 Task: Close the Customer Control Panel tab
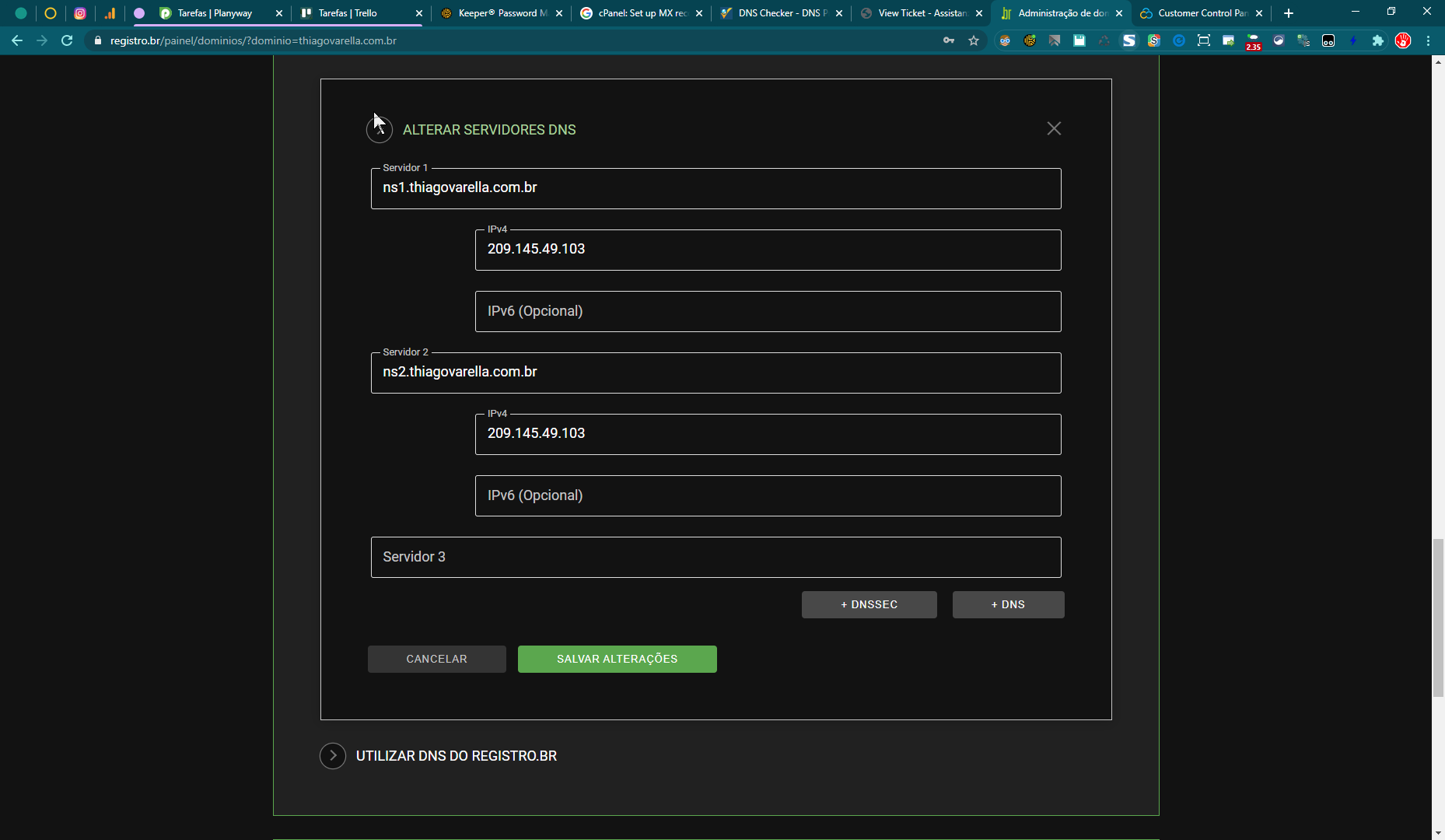coord(1259,13)
